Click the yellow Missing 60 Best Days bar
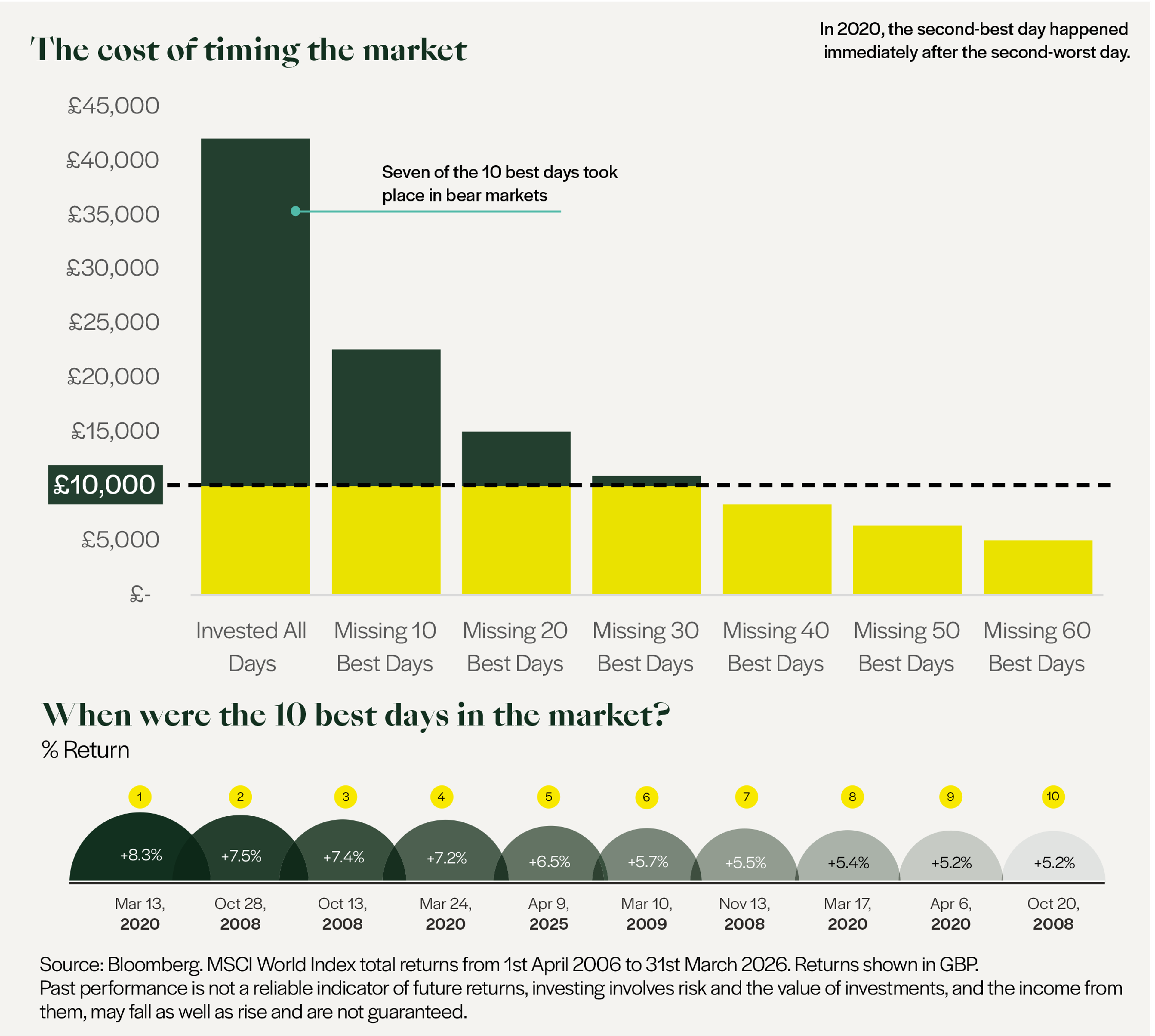 (x=1038, y=567)
